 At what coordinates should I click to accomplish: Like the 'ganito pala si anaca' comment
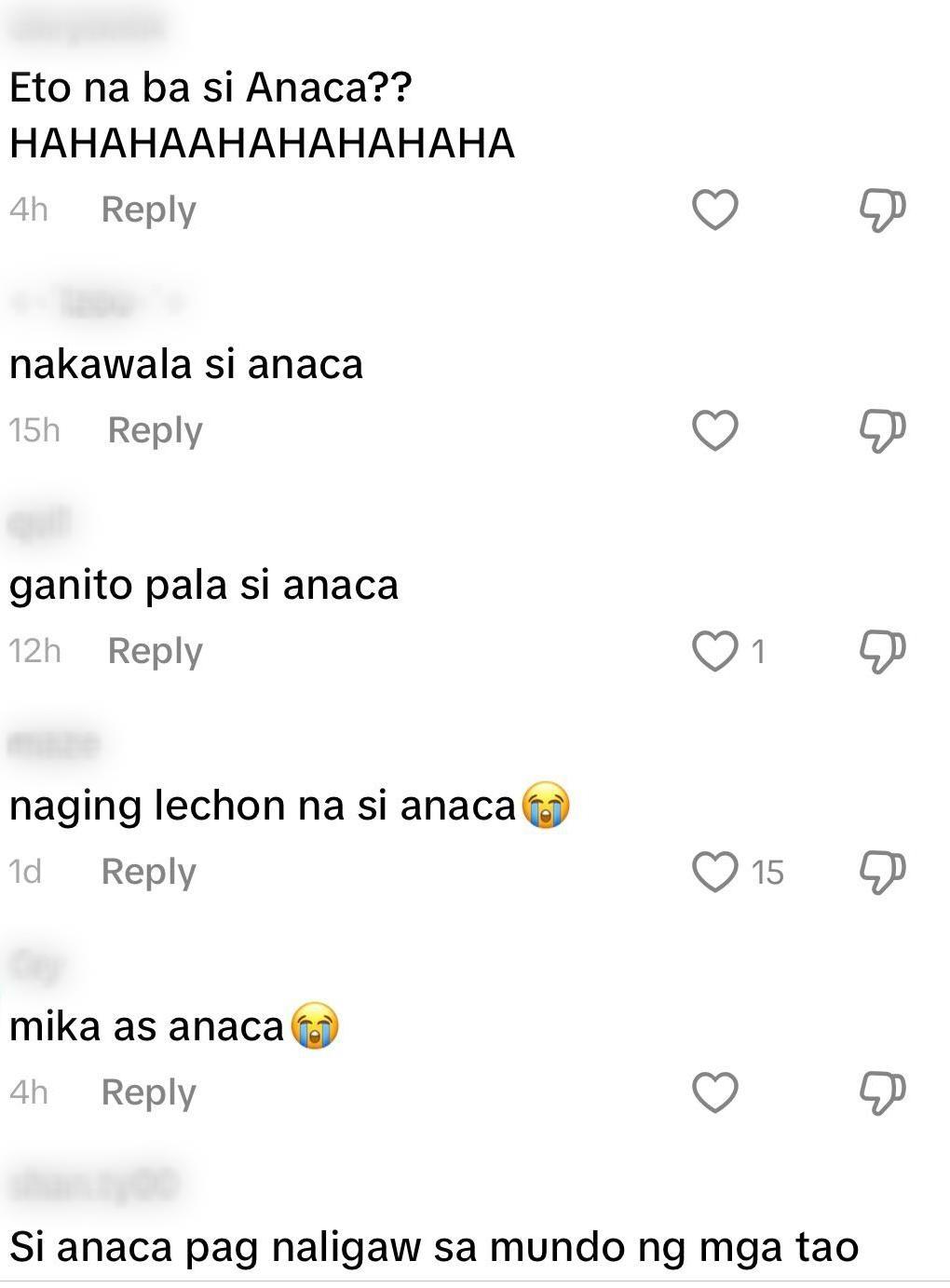(715, 651)
